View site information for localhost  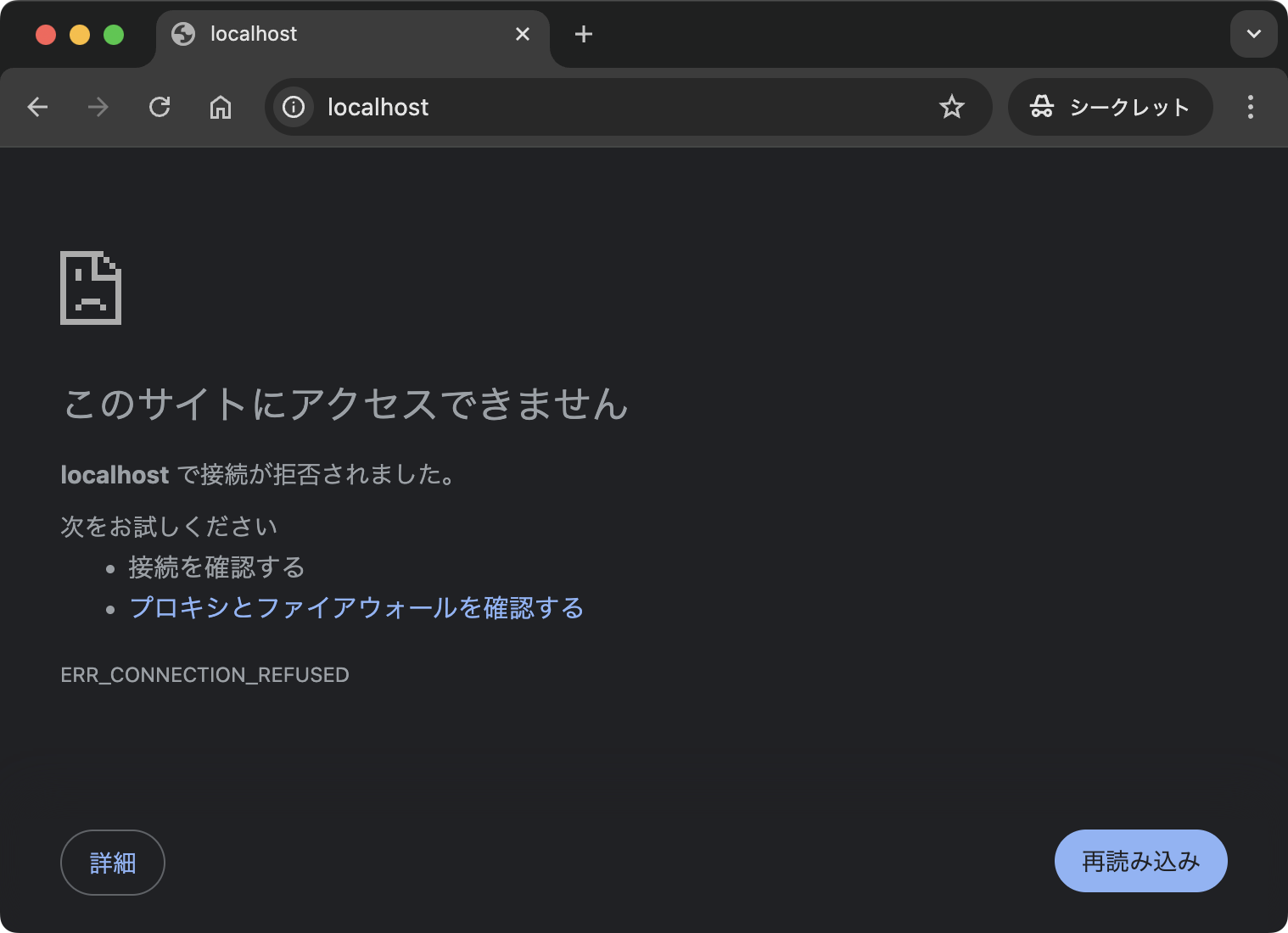294,107
